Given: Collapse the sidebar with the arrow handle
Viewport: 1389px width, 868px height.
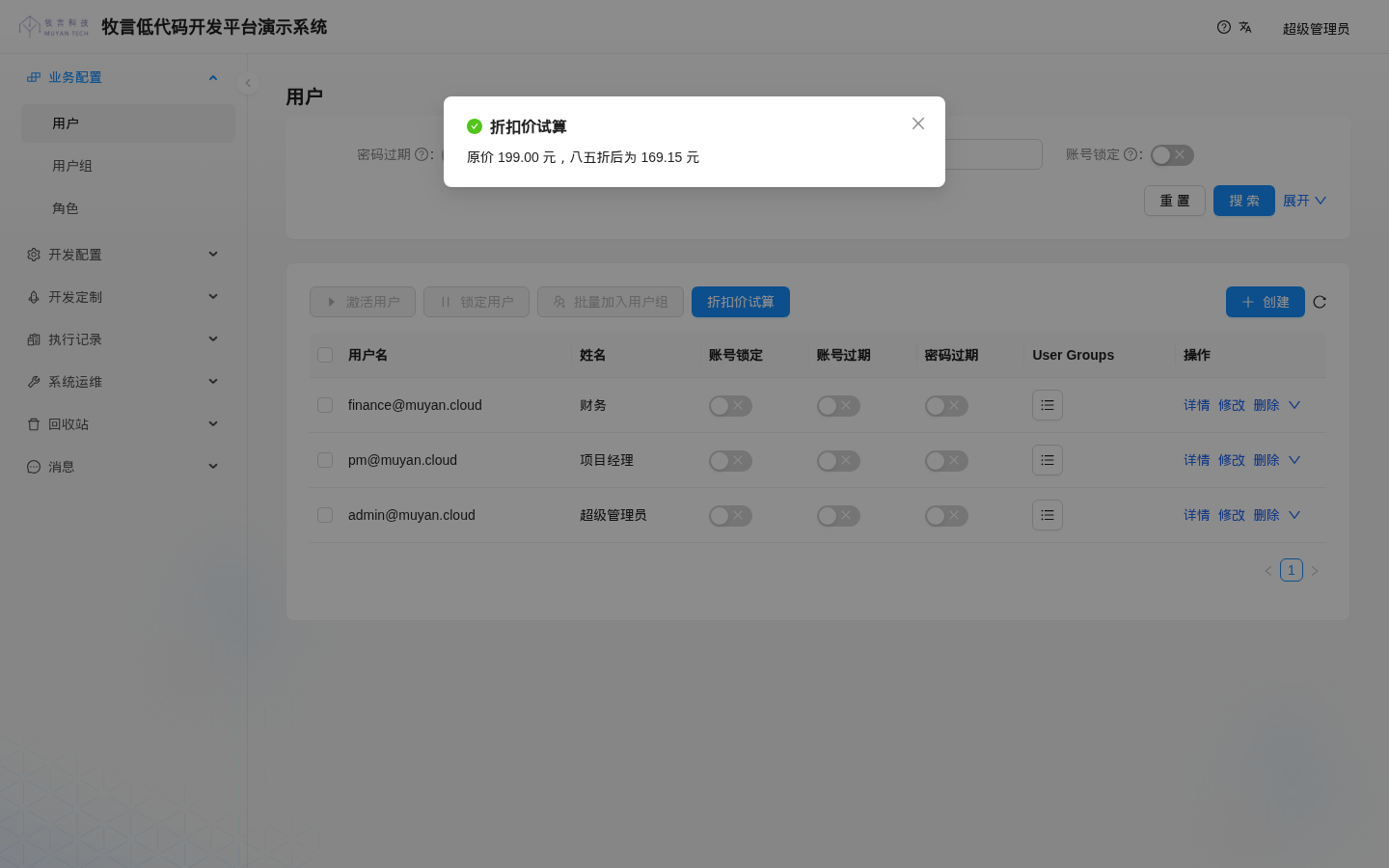Looking at the screenshot, I should [x=248, y=83].
